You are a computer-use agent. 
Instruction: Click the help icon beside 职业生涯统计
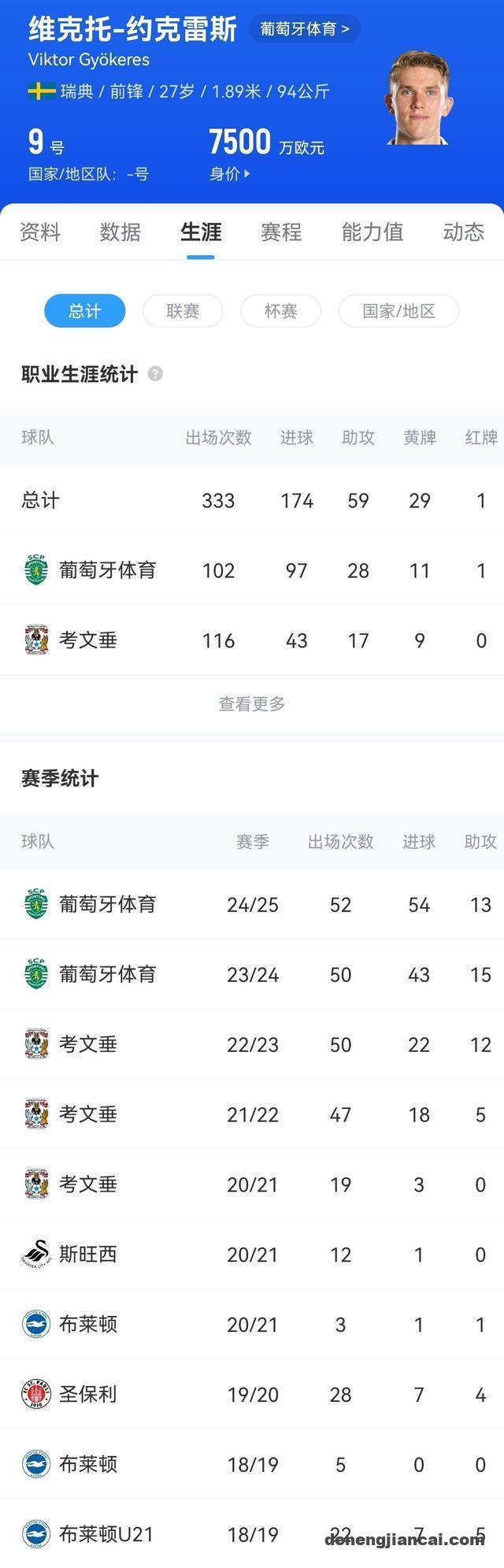(155, 374)
